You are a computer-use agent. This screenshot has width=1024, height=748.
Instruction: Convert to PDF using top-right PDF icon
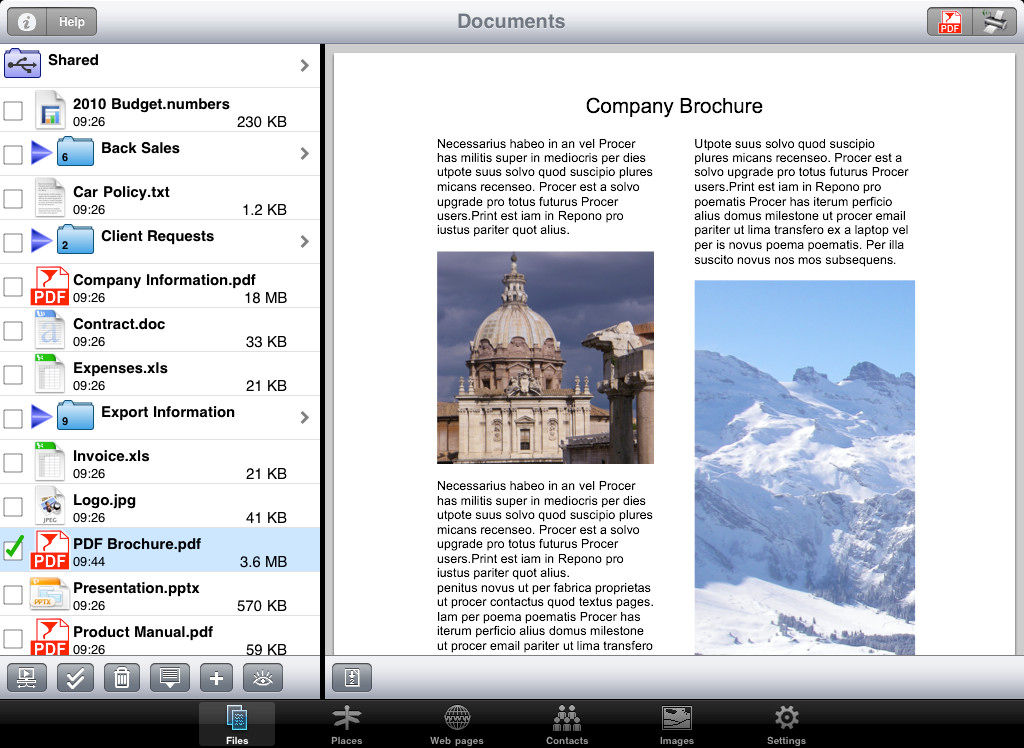(x=950, y=22)
